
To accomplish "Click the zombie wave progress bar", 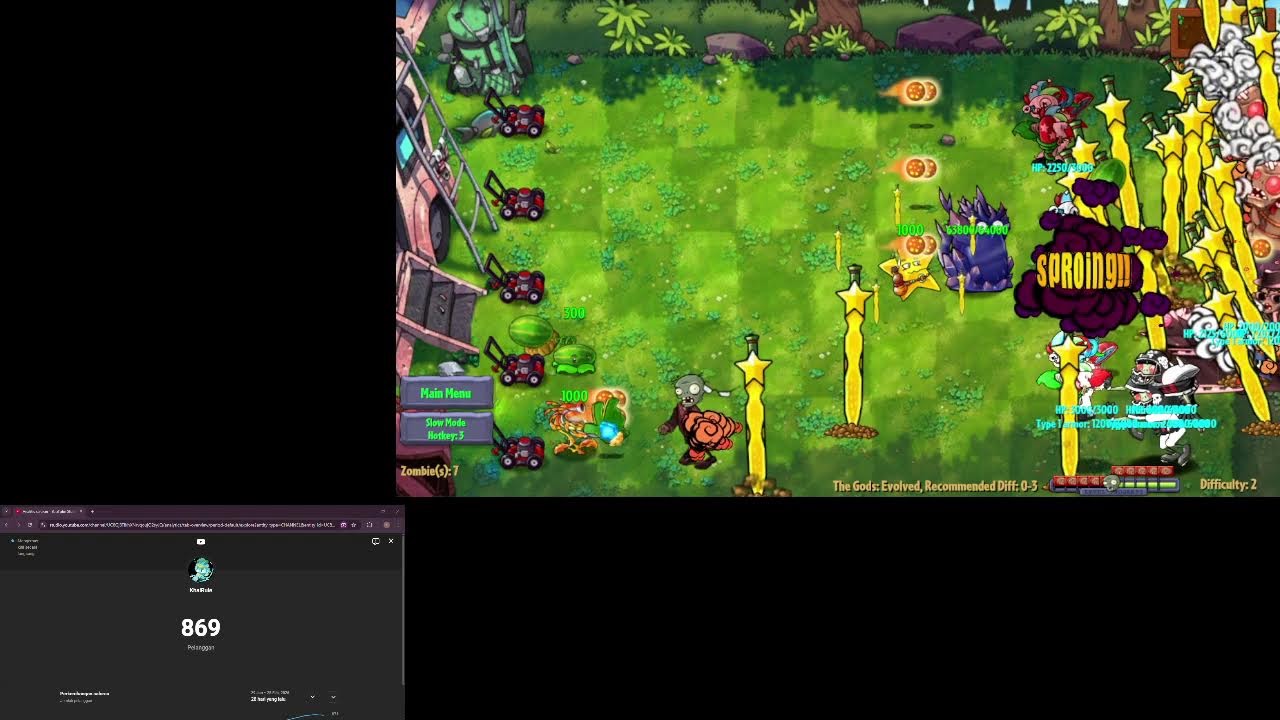I will coord(1114,484).
